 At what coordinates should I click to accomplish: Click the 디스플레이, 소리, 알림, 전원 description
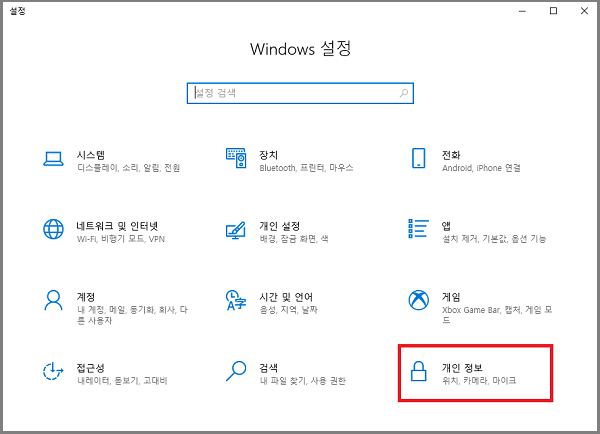click(129, 168)
